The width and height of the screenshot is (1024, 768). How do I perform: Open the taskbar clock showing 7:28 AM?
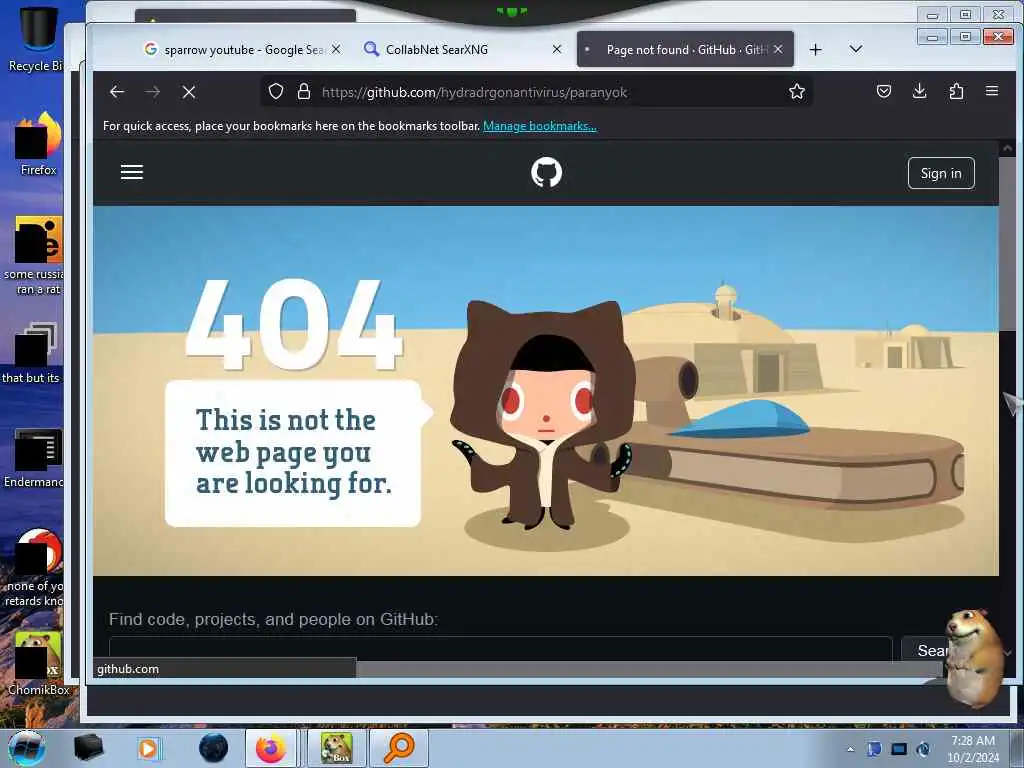(x=973, y=748)
